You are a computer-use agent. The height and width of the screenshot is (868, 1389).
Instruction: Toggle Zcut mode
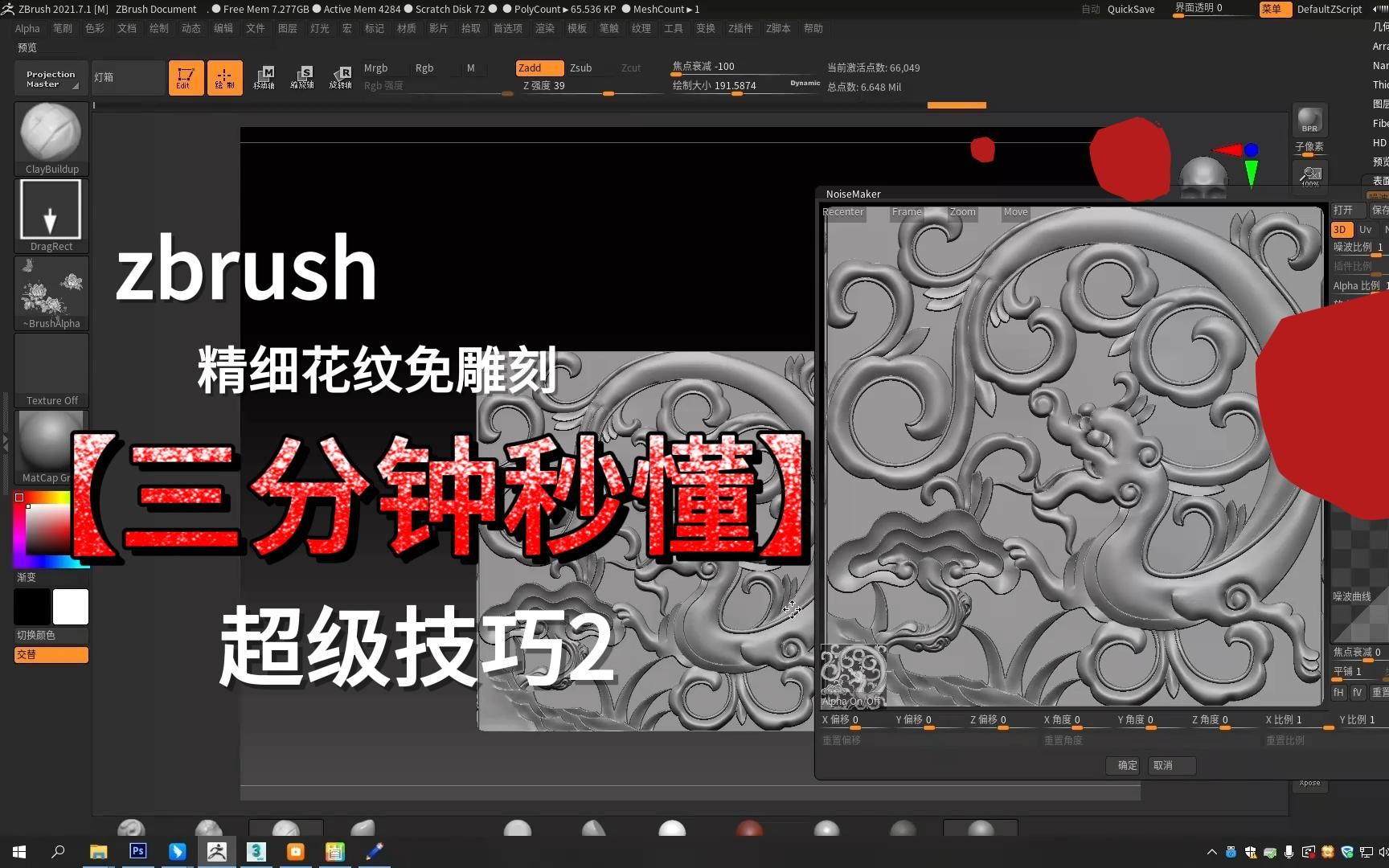pyautogui.click(x=631, y=68)
